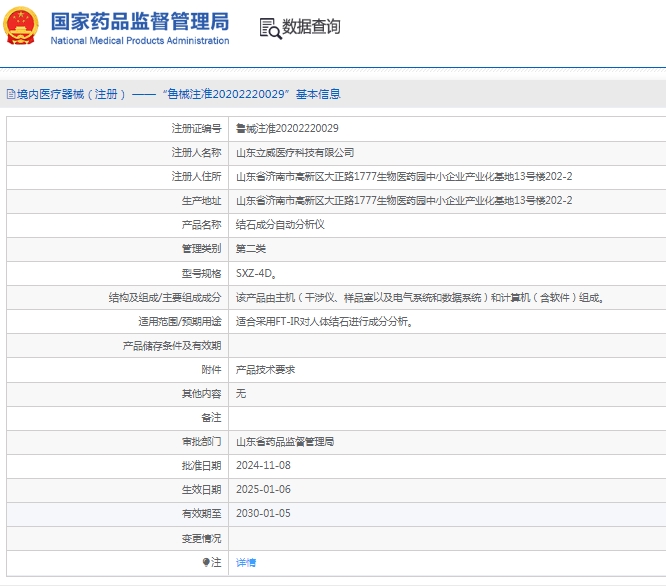Click the 产品技术要求 attachment entry
This screenshot has height=586, width=666.
point(265,369)
